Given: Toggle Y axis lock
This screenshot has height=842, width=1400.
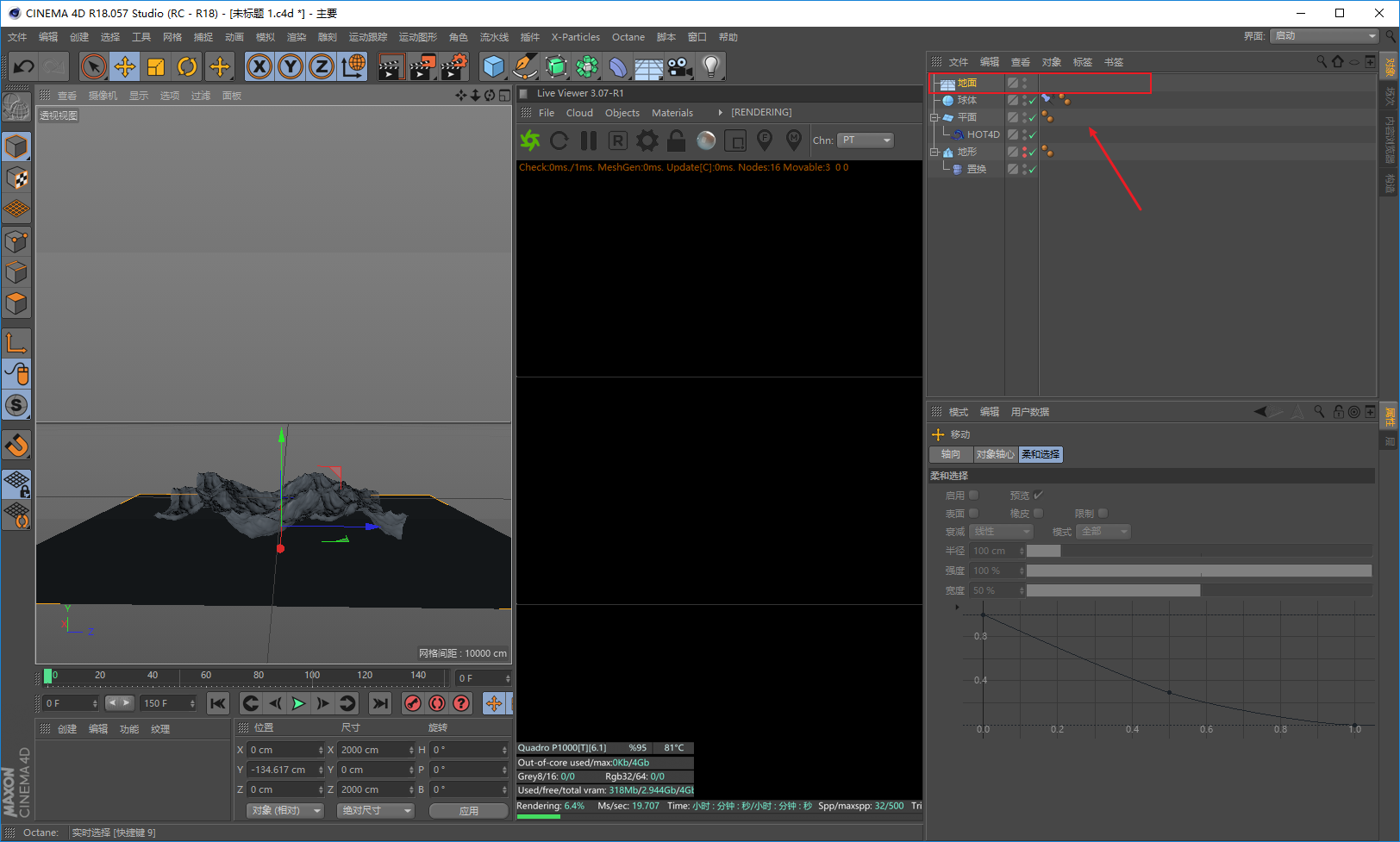Looking at the screenshot, I should 291,66.
